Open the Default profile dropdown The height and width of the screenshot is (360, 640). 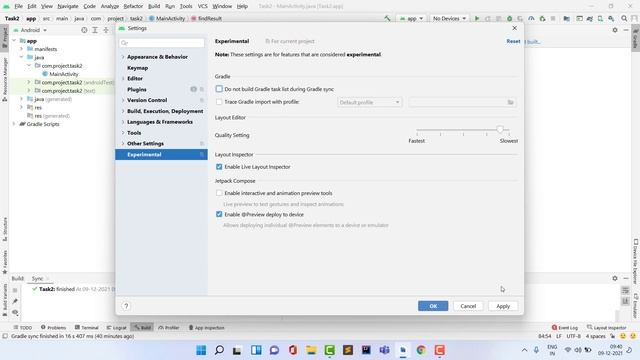(369, 102)
